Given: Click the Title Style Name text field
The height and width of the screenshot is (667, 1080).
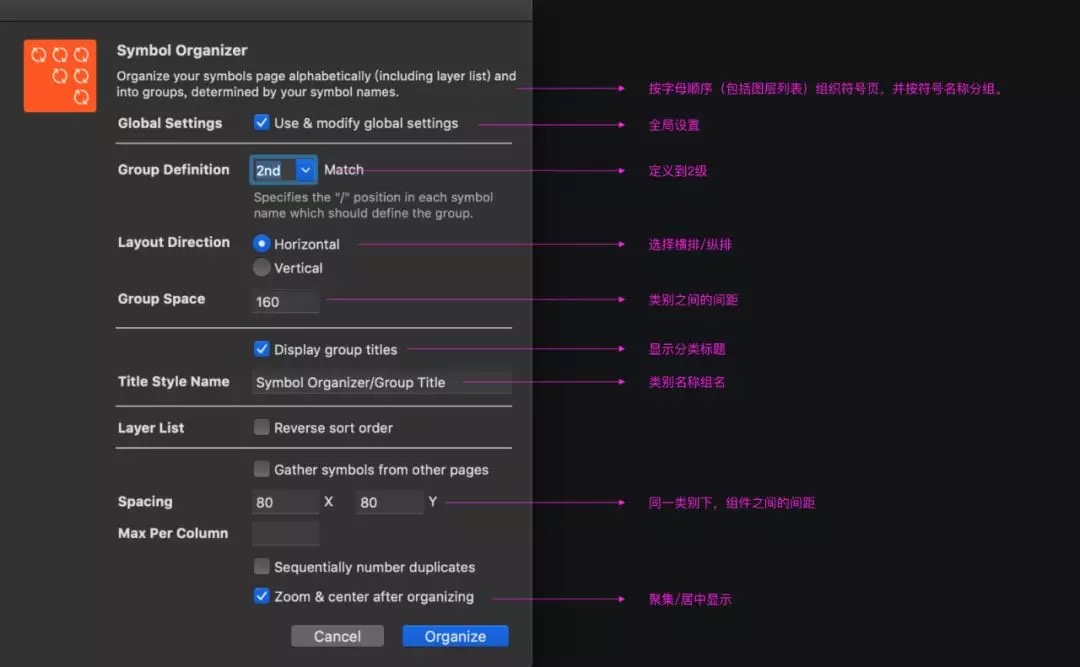Looking at the screenshot, I should [381, 382].
